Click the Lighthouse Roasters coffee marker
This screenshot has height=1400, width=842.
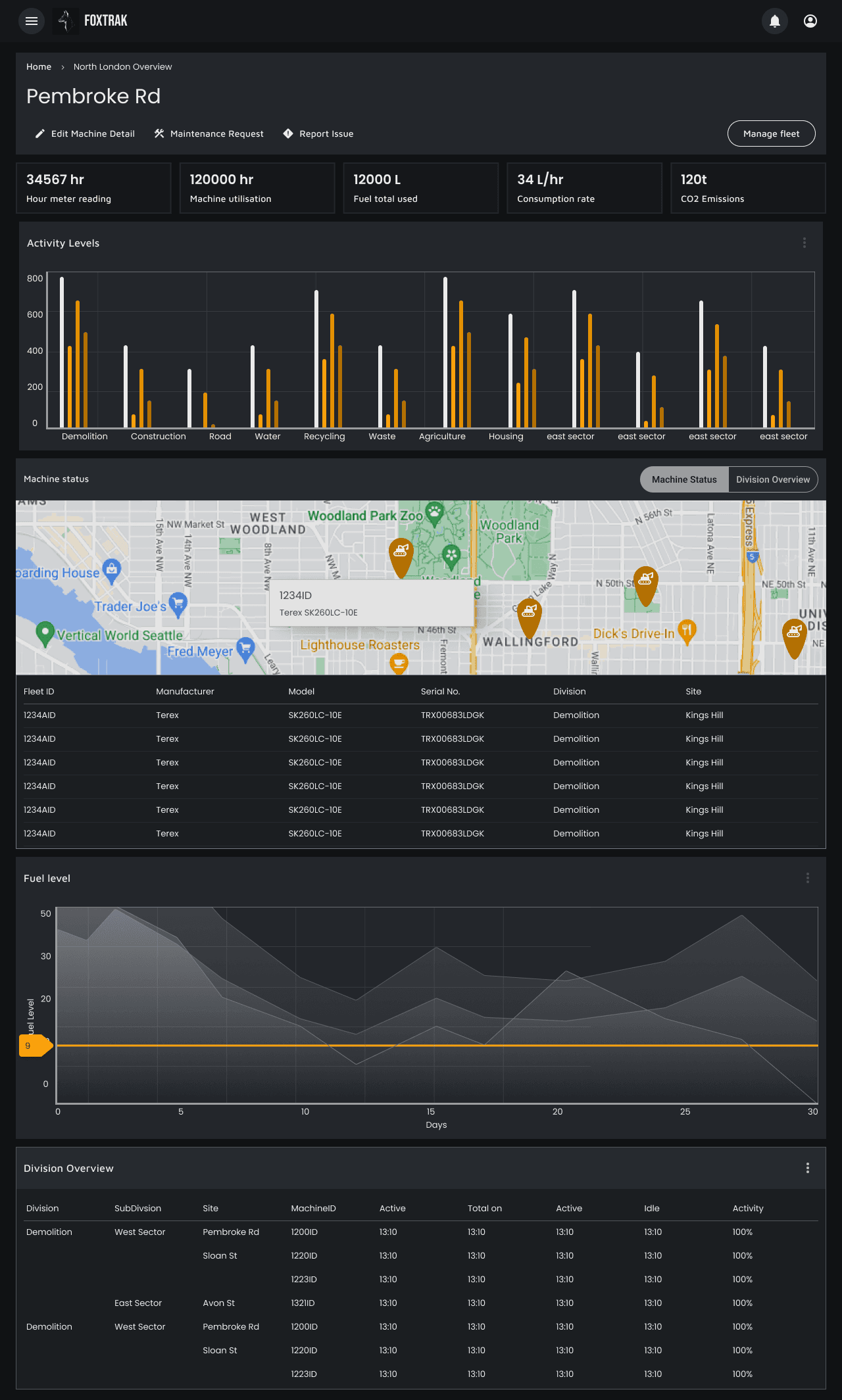pos(399,664)
